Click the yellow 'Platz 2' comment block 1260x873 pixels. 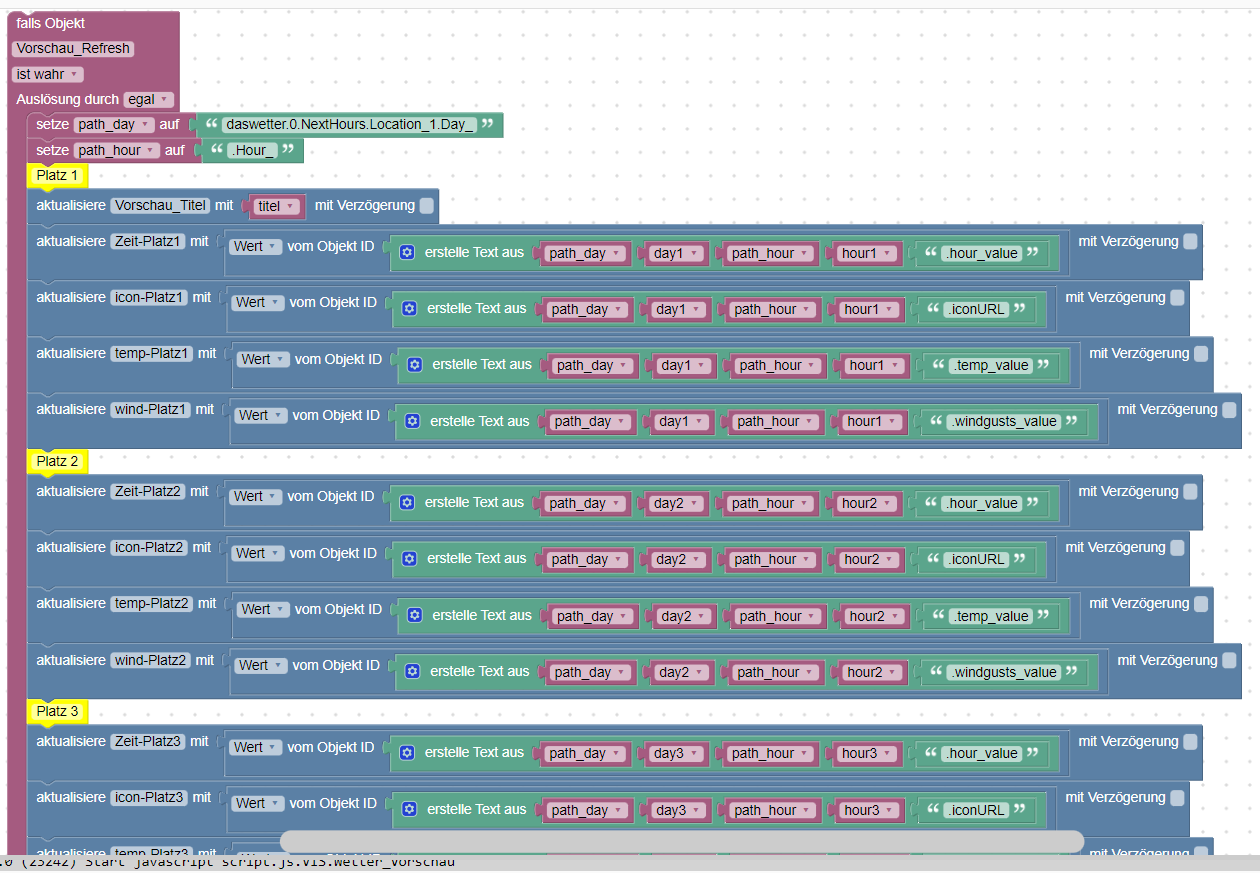(x=57, y=461)
